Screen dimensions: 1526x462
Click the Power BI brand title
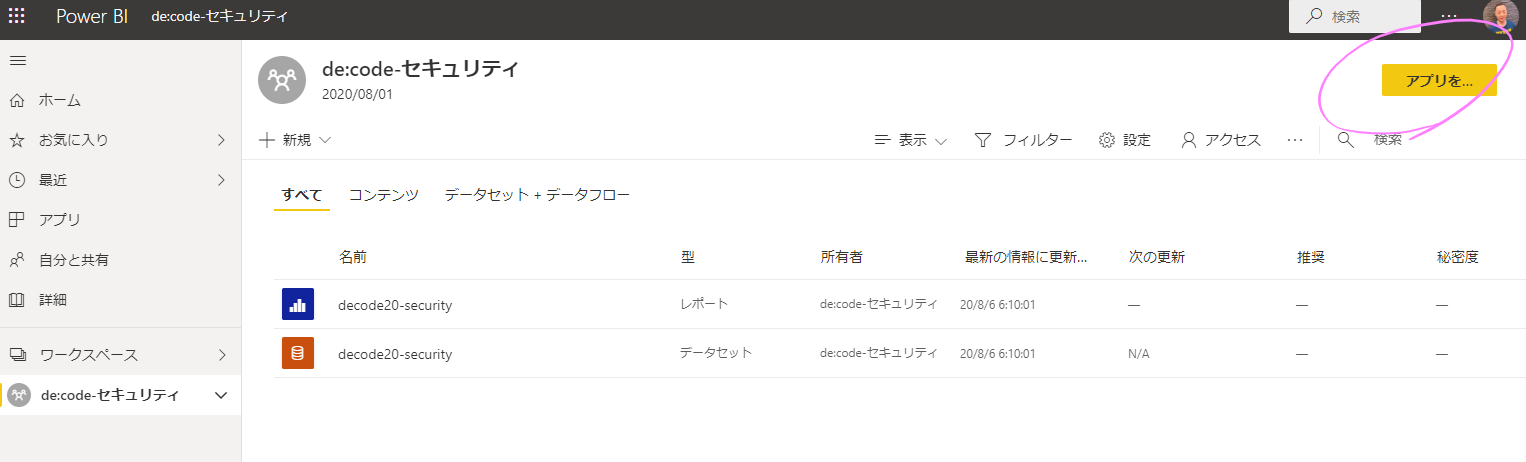click(x=92, y=17)
